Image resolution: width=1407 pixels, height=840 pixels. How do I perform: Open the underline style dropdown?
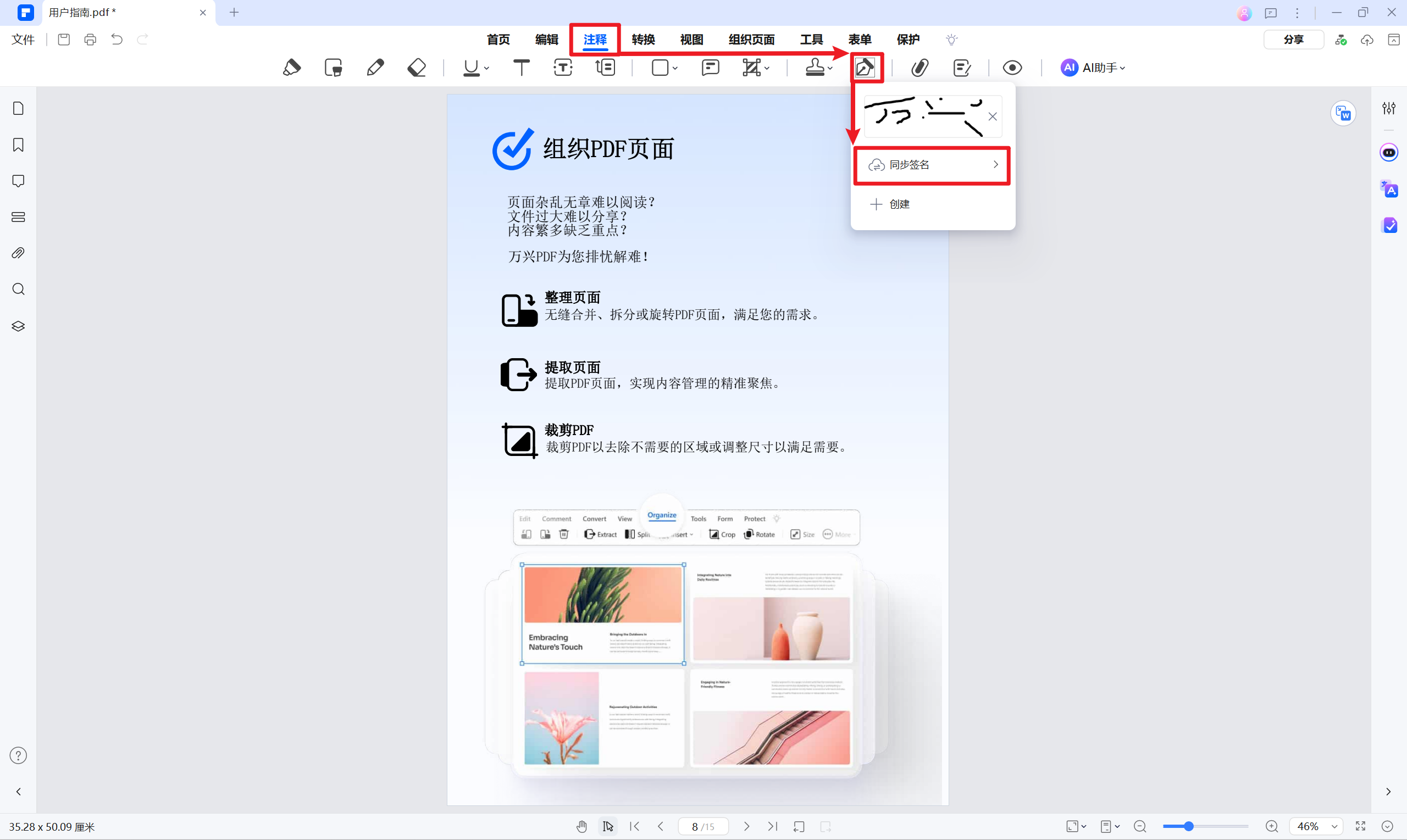(x=485, y=68)
